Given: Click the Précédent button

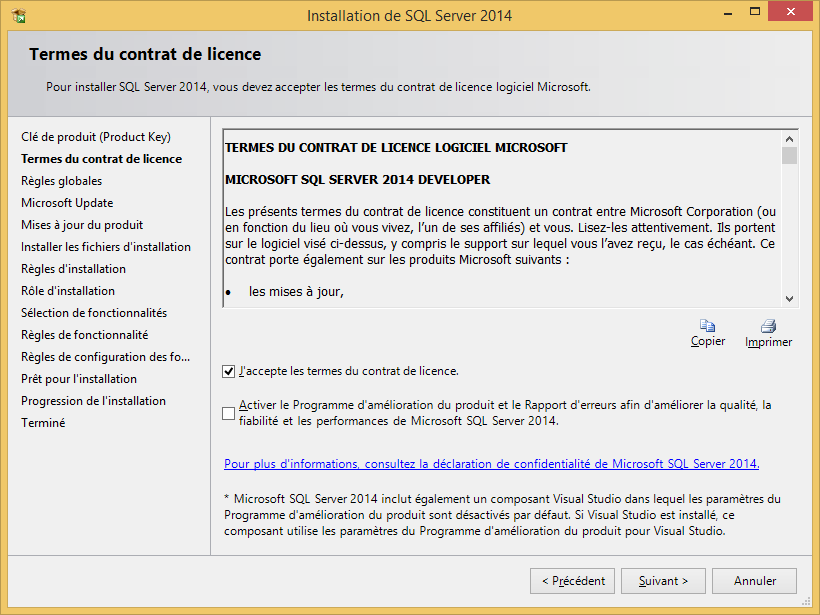Looking at the screenshot, I should click(572, 581).
